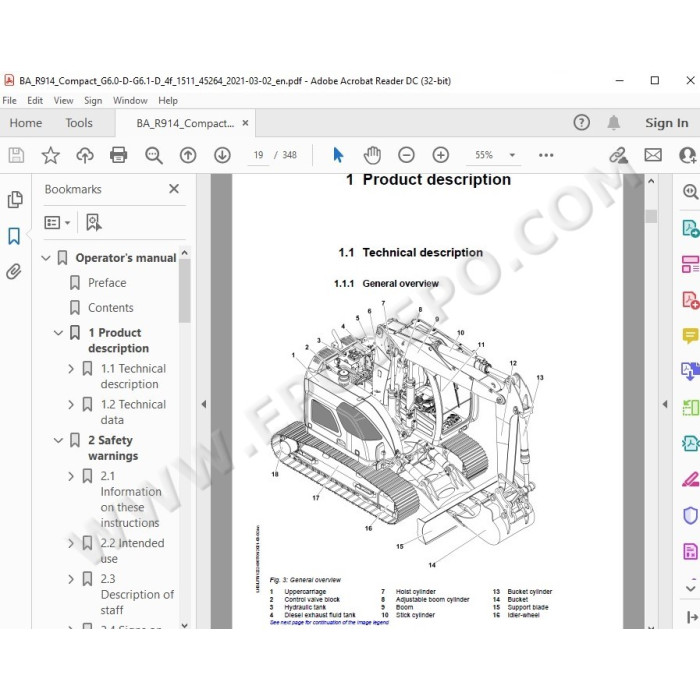This screenshot has width=700, height=700.
Task: Collapse the left navigation pane with the arrow
Action: pos(204,404)
